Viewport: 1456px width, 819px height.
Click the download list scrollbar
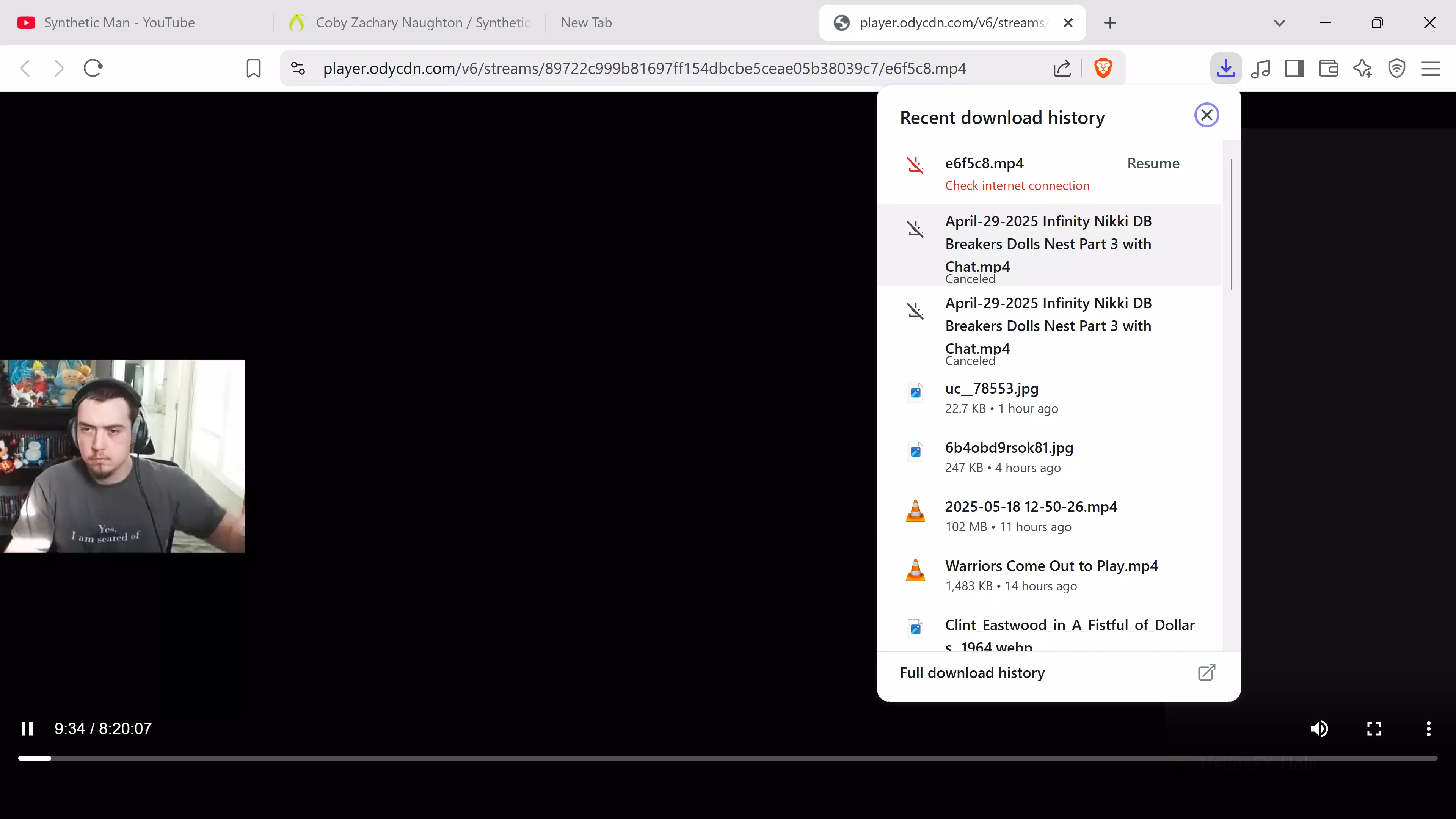[x=1231, y=224]
